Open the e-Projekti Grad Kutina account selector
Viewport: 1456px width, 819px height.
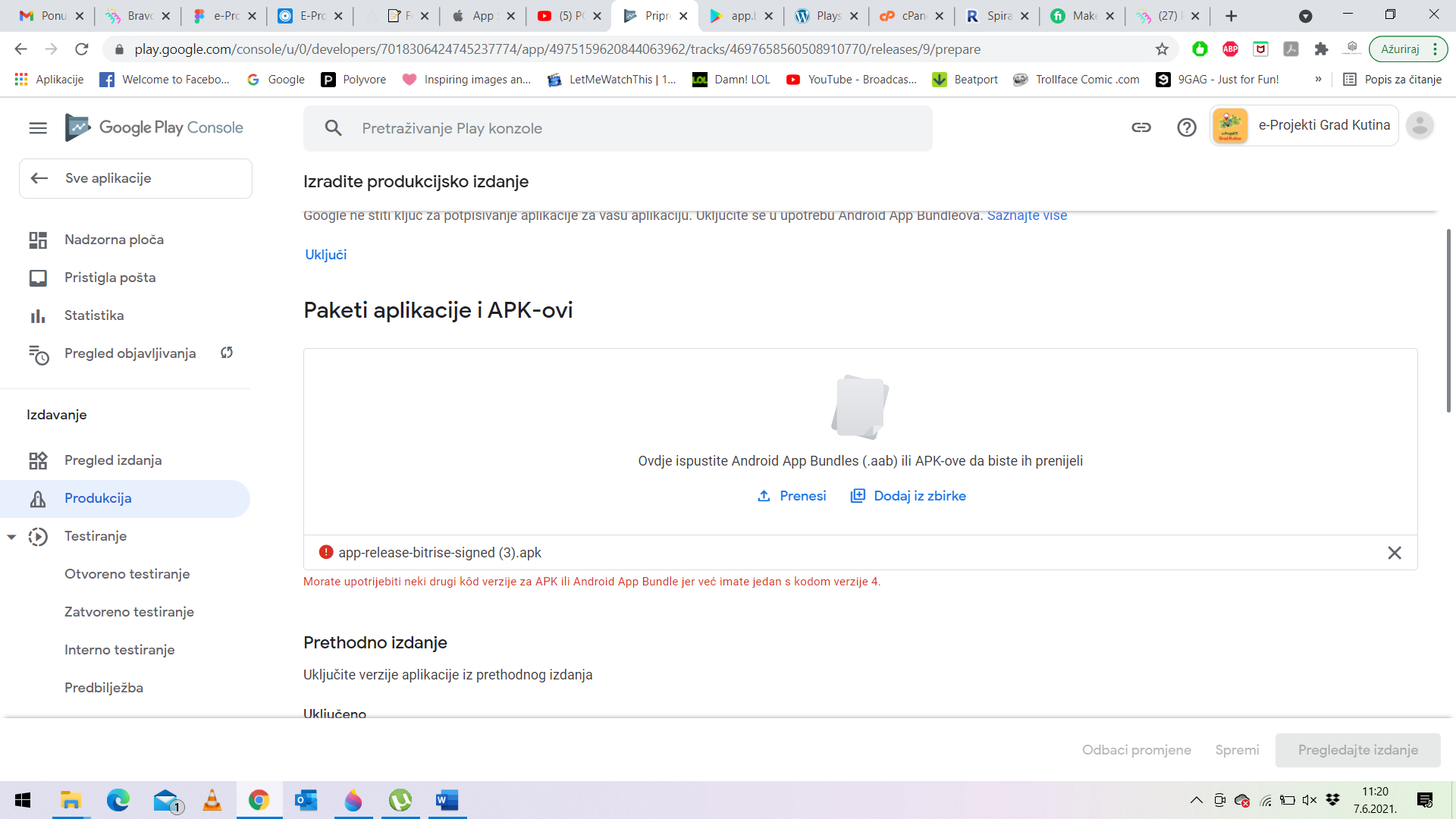1304,125
